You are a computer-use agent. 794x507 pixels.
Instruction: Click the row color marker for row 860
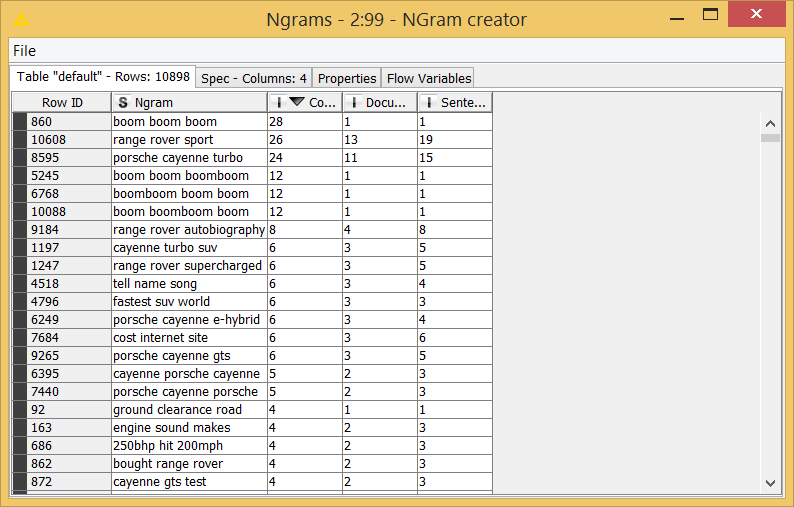coord(20,122)
